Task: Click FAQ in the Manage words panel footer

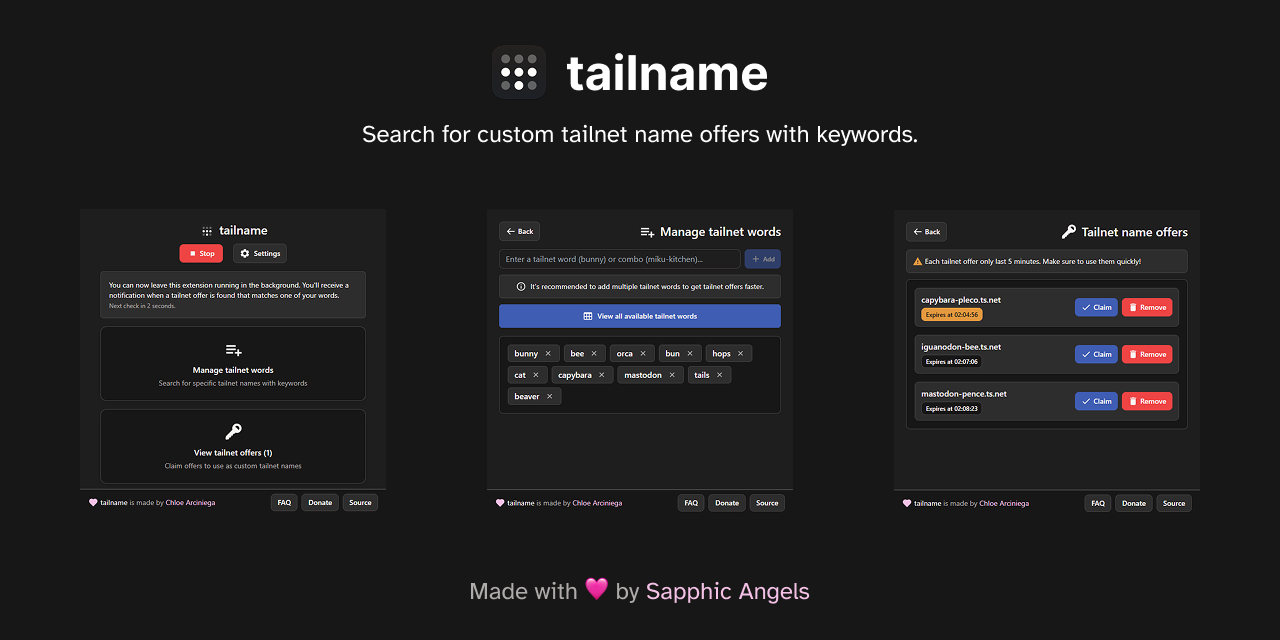Action: [691, 503]
